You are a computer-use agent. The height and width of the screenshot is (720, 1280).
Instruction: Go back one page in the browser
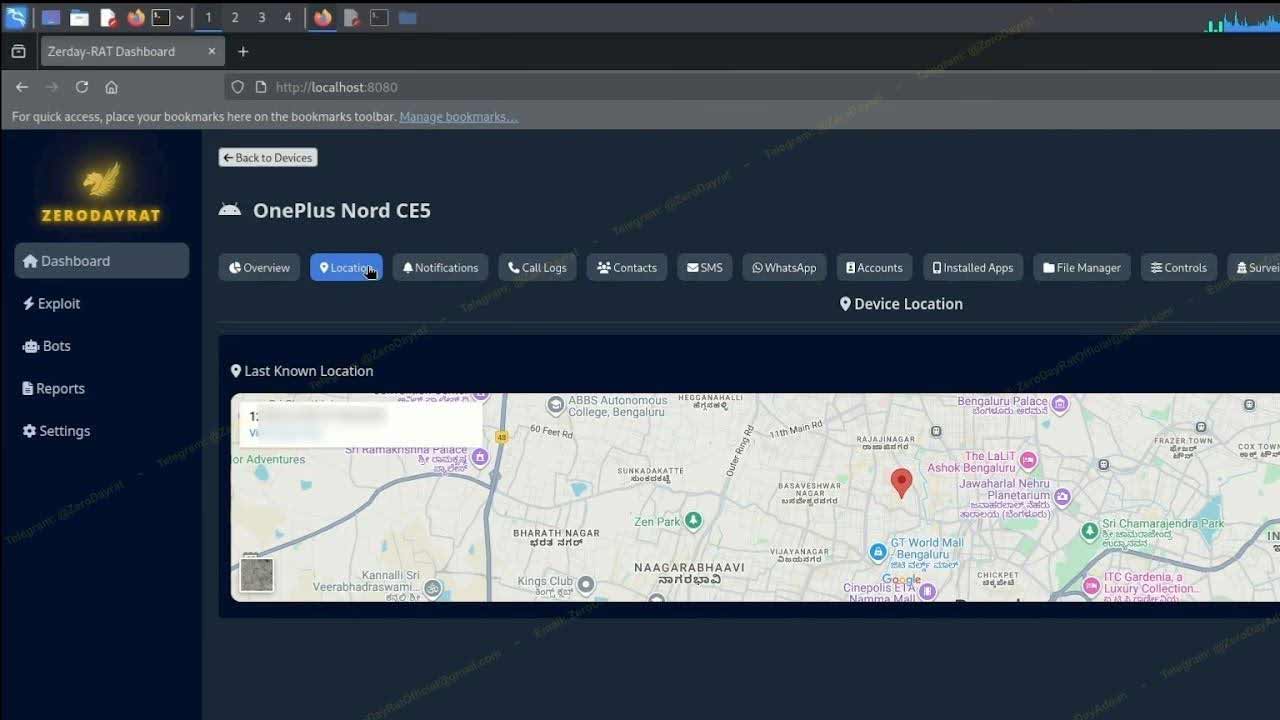coord(22,87)
